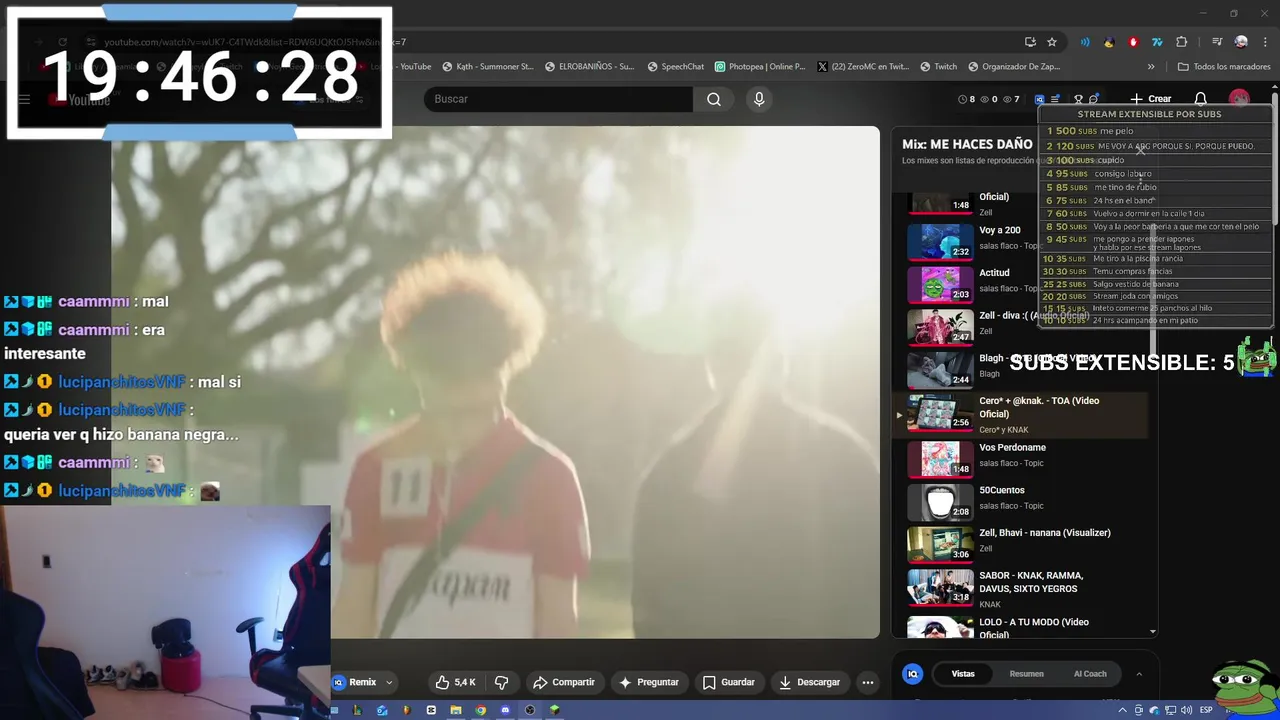The height and width of the screenshot is (720, 1280).
Task: Focus the Buscar search field
Action: pos(559,99)
